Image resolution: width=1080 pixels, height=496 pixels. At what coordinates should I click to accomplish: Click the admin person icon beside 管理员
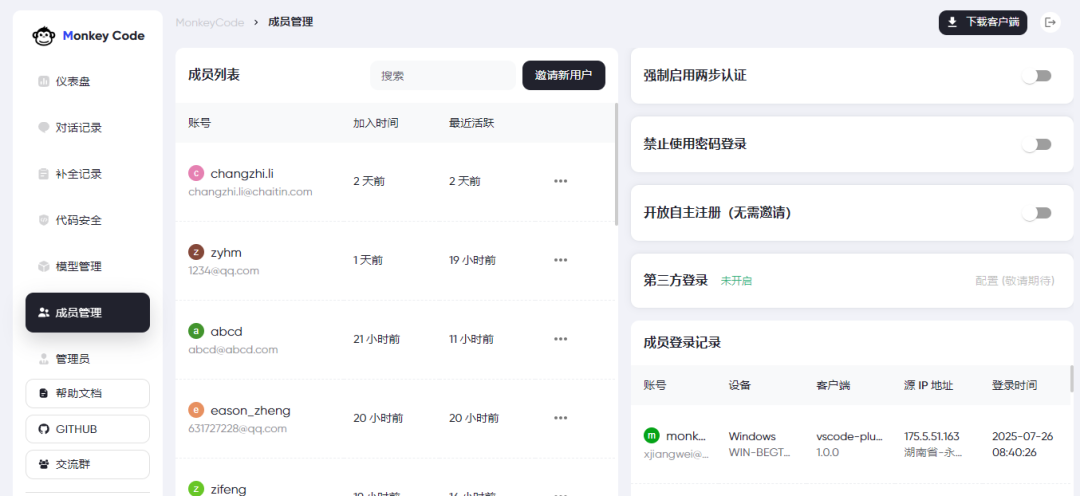(43, 359)
